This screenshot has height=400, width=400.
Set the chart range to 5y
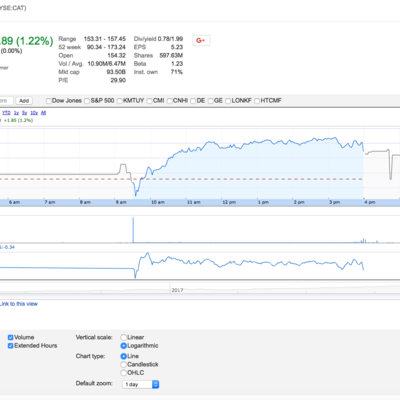point(25,113)
